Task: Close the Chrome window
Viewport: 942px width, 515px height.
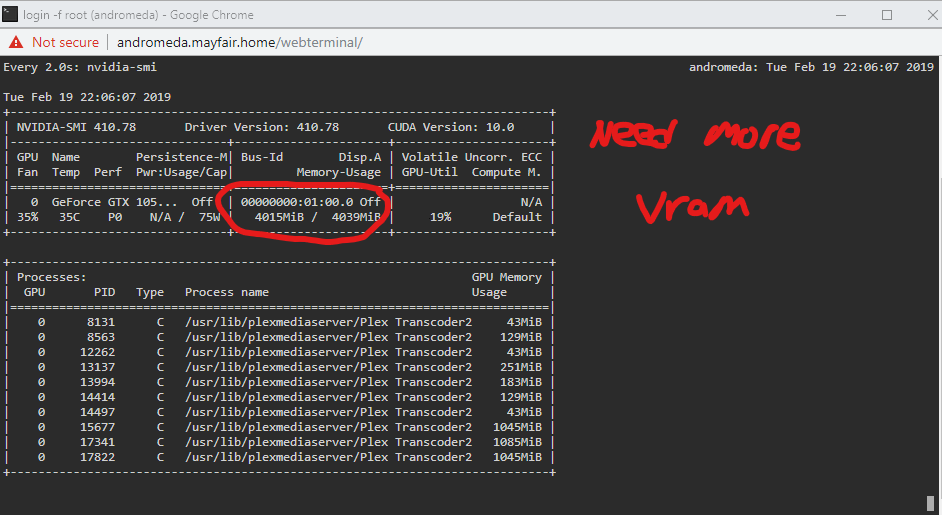Action: pos(932,15)
